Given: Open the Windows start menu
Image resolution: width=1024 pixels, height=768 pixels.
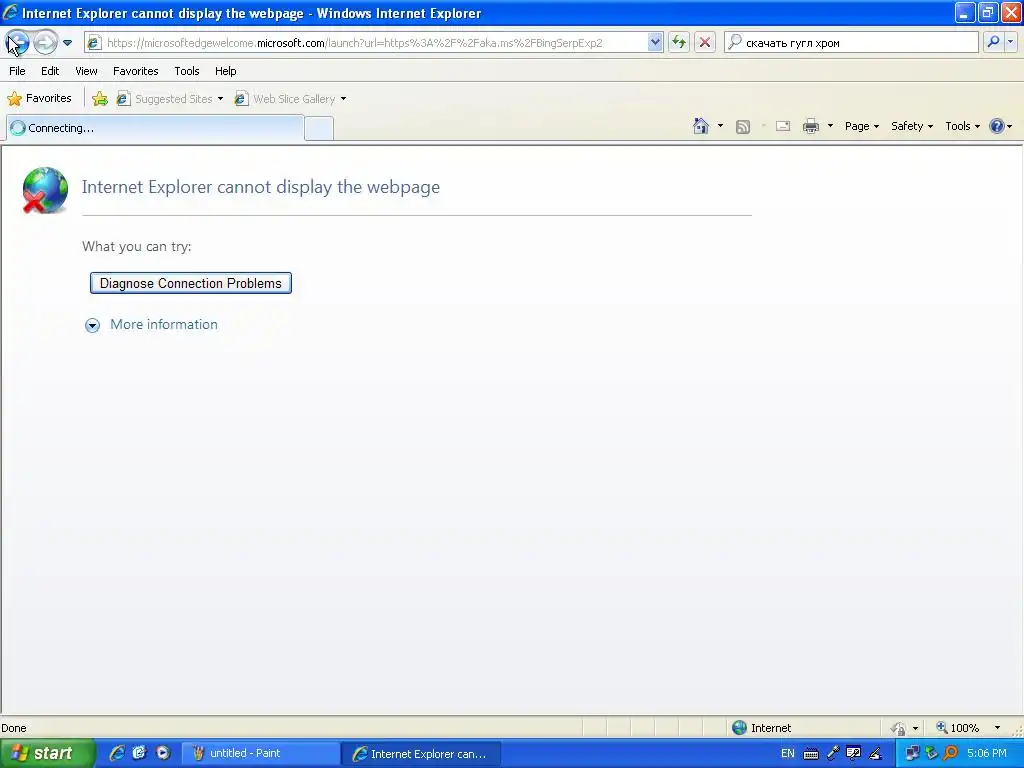Looking at the screenshot, I should pyautogui.click(x=46, y=754).
